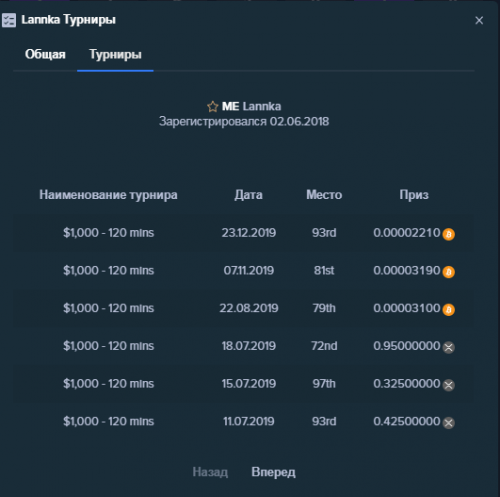Close the Lannka Турниры dialog
This screenshot has width=500, height=497.
click(479, 20)
